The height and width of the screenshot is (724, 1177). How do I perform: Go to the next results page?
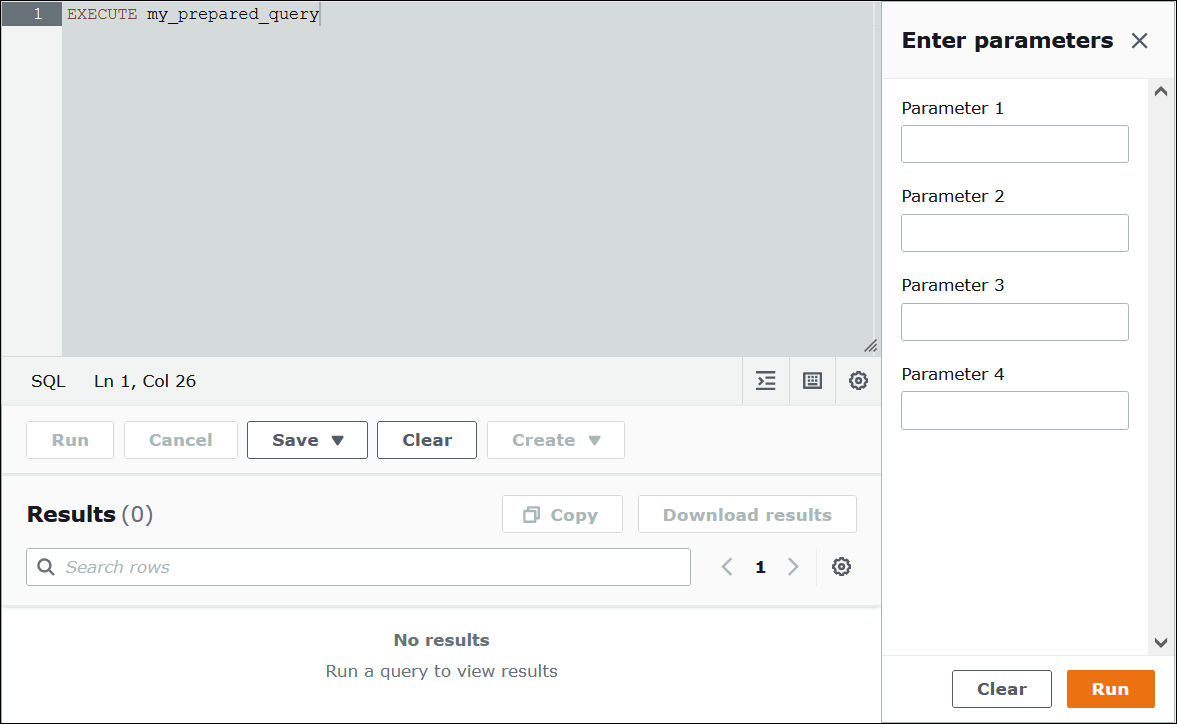click(x=793, y=566)
